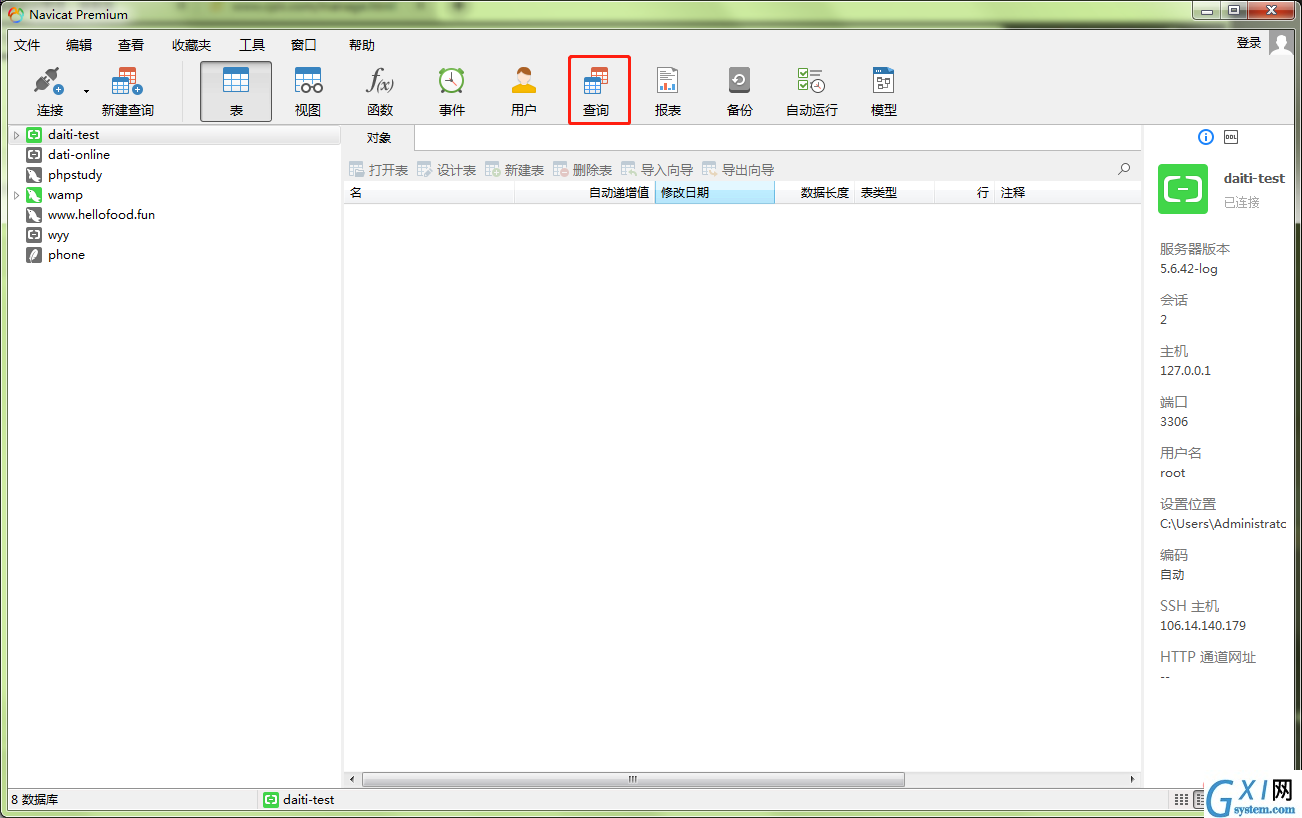Screen dimensions: 1302x818
Task: Open the 文件 menu
Action: [27, 45]
